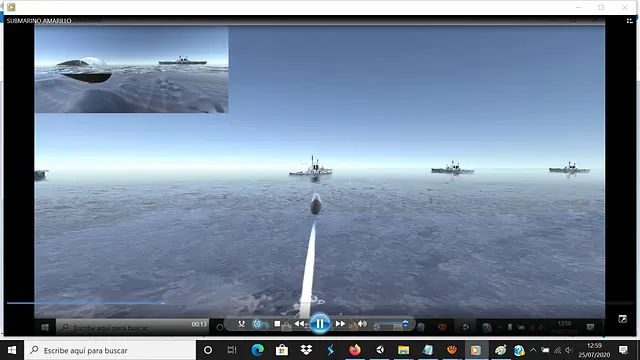Screen dimensions: 640x360
Task: Switch to Library with top-right grid icon
Action: [629, 21]
